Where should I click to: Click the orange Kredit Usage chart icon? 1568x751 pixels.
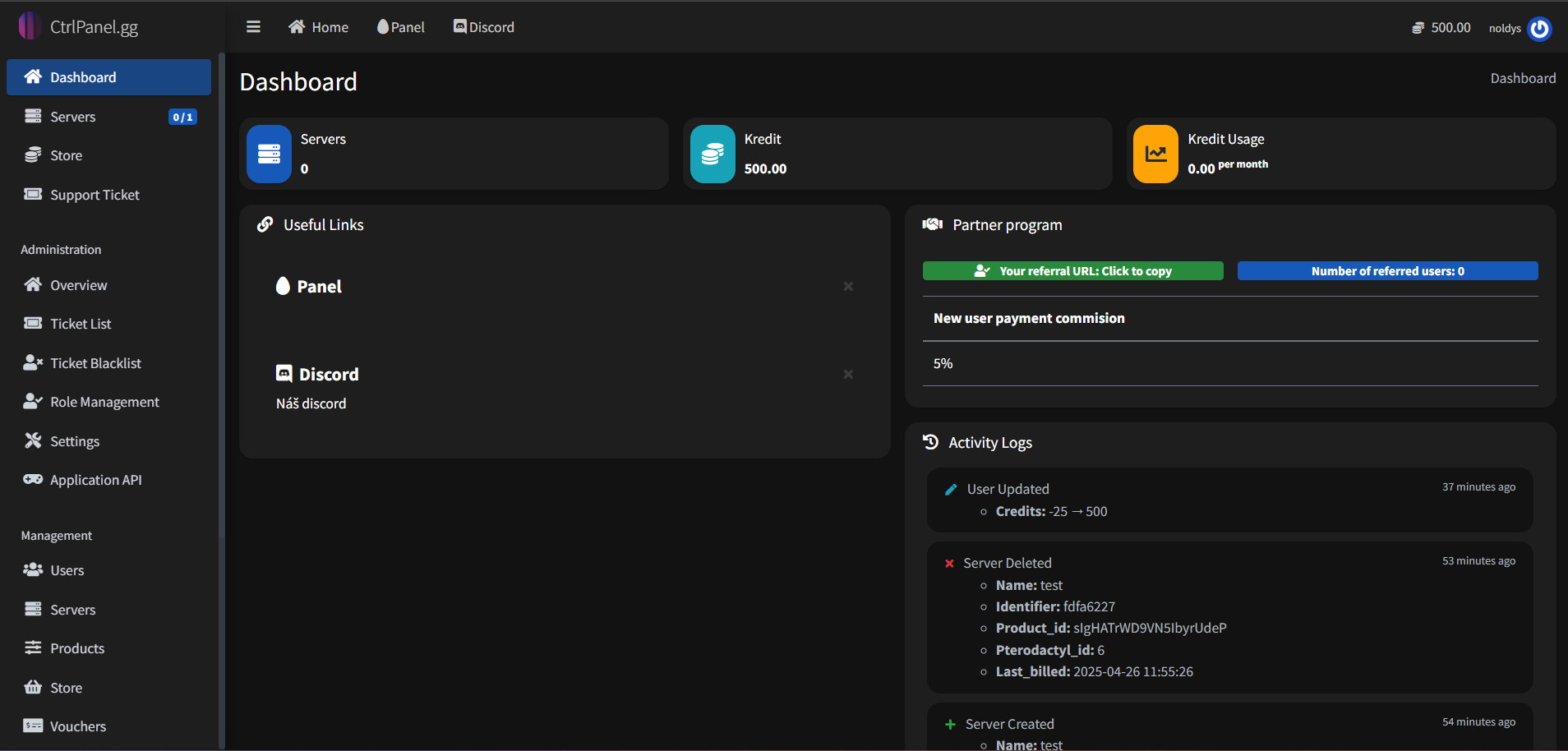point(1155,154)
